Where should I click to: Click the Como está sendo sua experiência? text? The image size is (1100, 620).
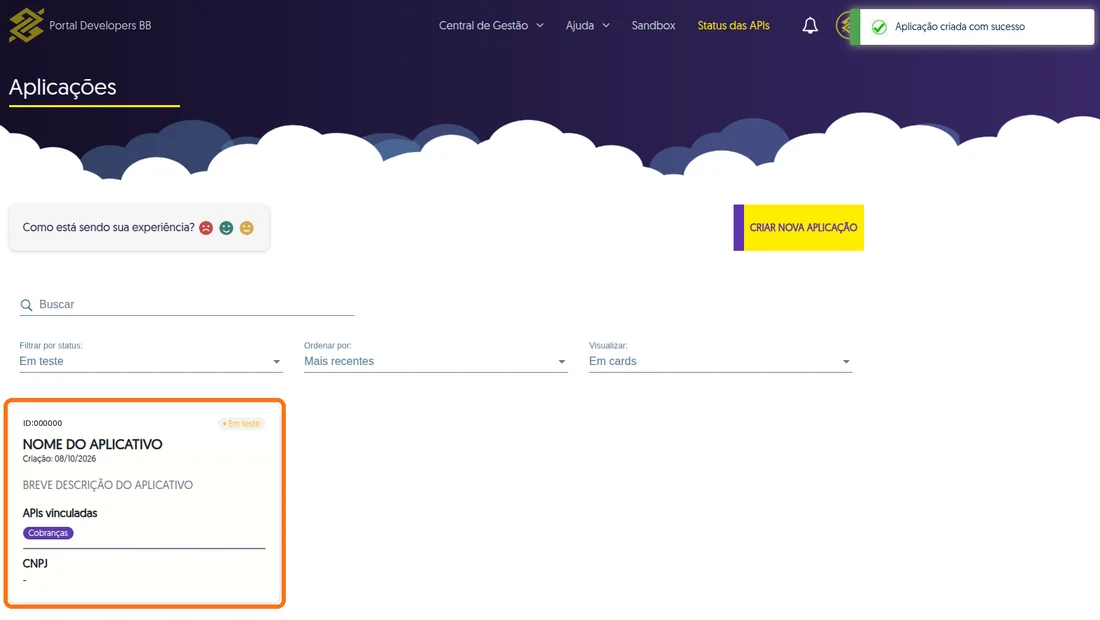click(109, 227)
